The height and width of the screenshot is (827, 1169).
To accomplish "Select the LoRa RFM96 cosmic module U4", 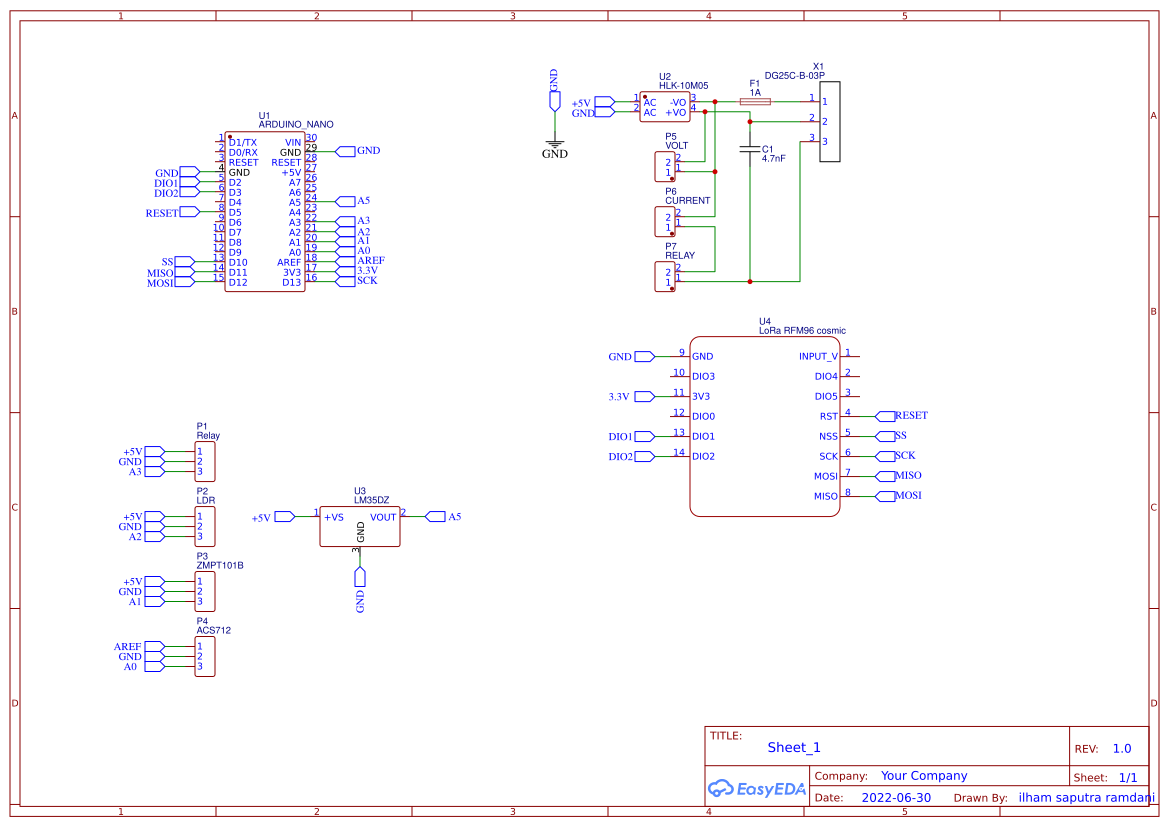I will coord(765,425).
